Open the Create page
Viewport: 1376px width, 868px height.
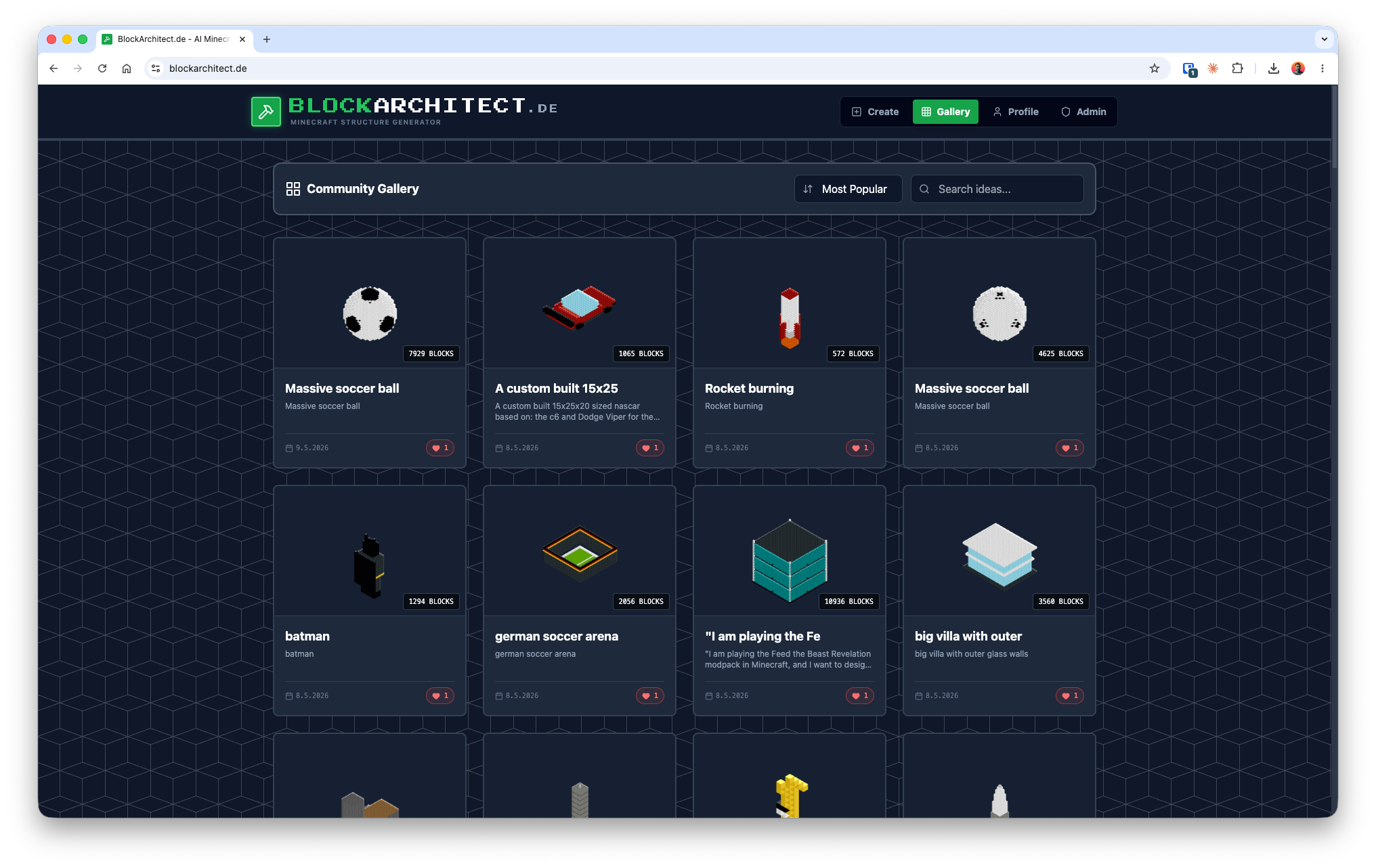(x=876, y=112)
